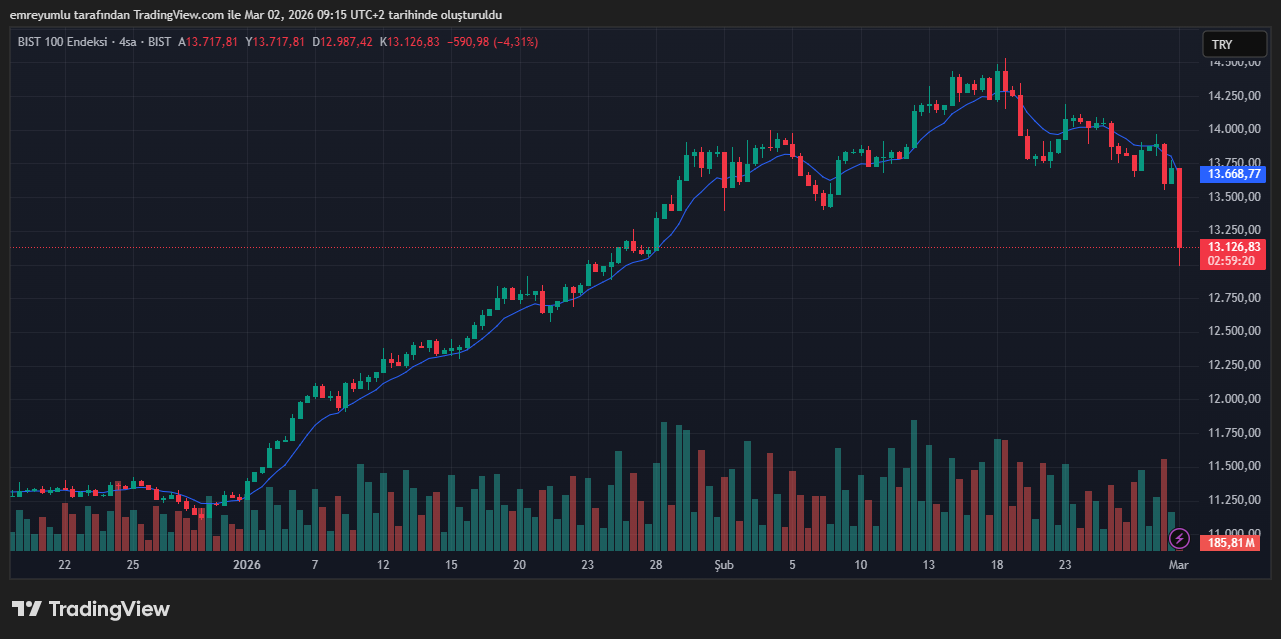
Task: Click the 28 date label on time axis
Action: pos(656,565)
